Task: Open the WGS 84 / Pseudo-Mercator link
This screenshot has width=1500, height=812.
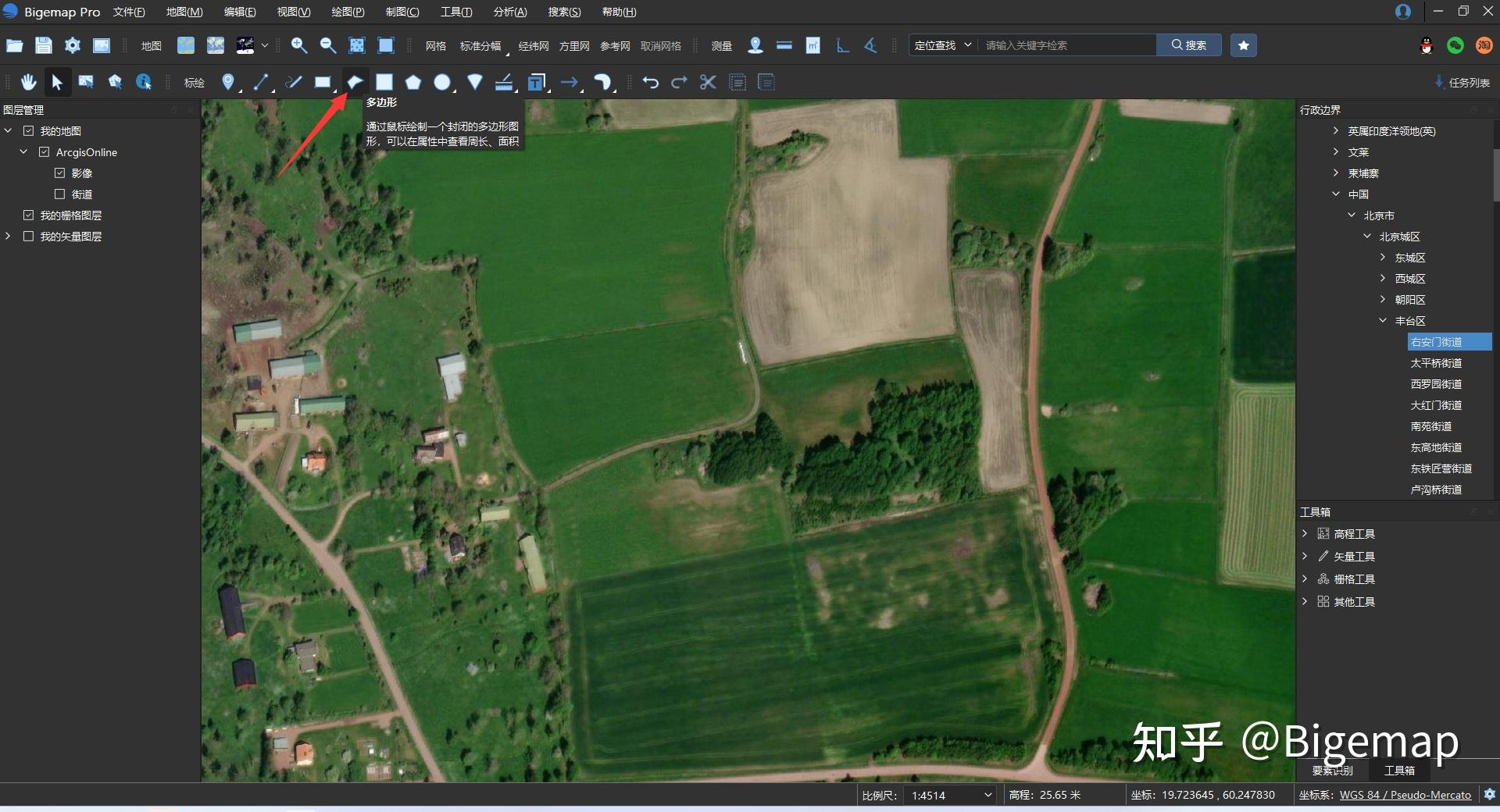Action: (x=1405, y=795)
